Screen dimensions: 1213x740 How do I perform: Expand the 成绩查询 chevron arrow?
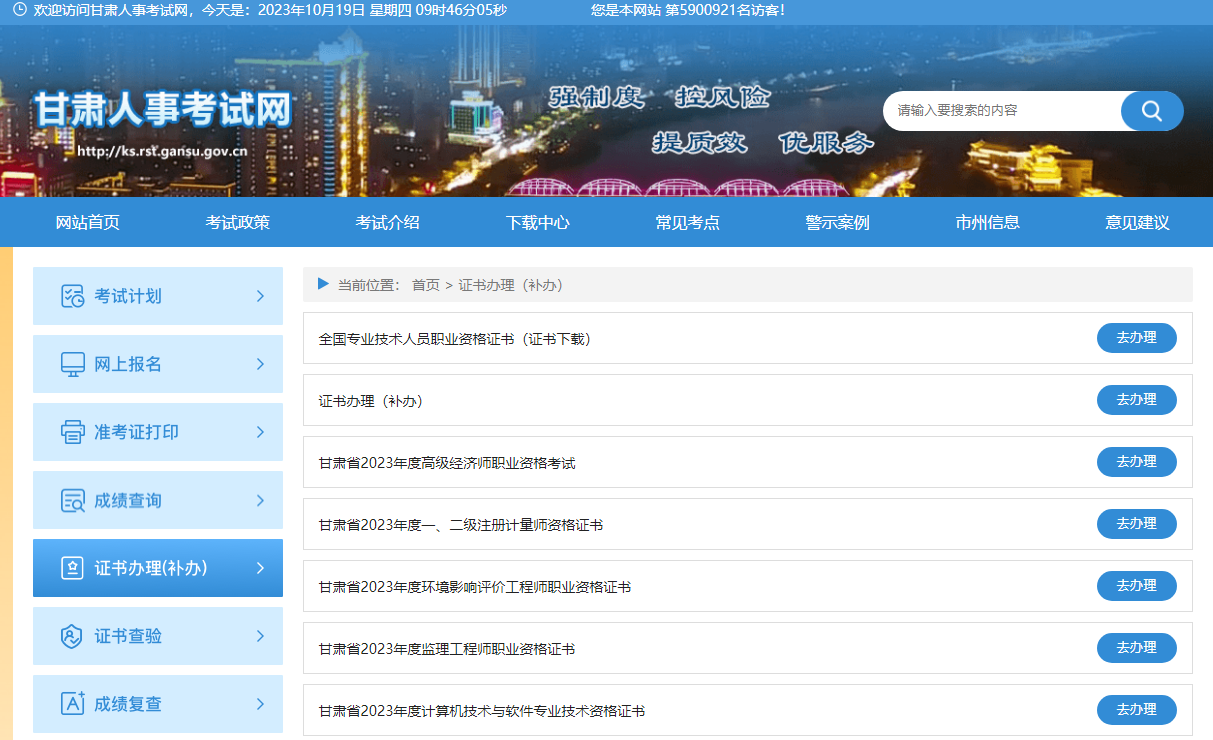pos(260,500)
